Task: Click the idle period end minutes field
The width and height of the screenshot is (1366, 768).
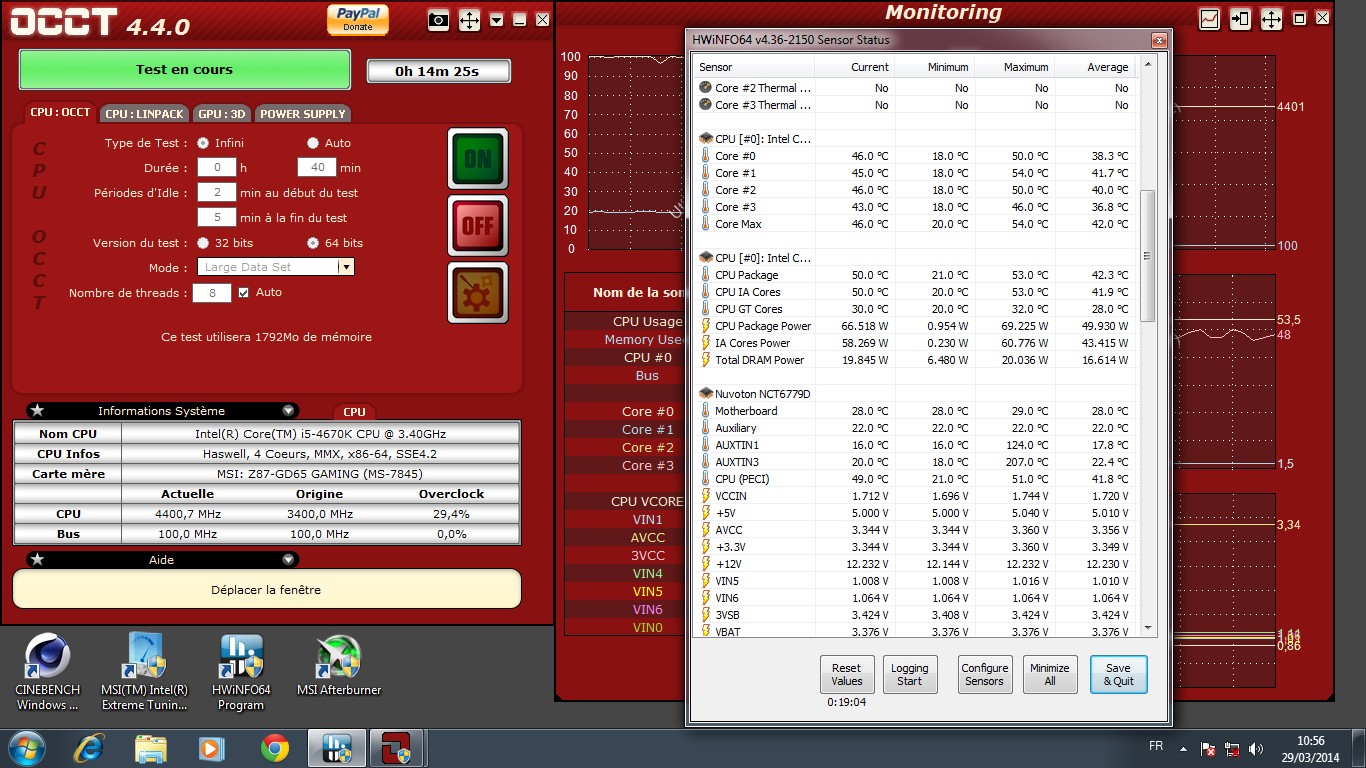Action: coord(216,217)
